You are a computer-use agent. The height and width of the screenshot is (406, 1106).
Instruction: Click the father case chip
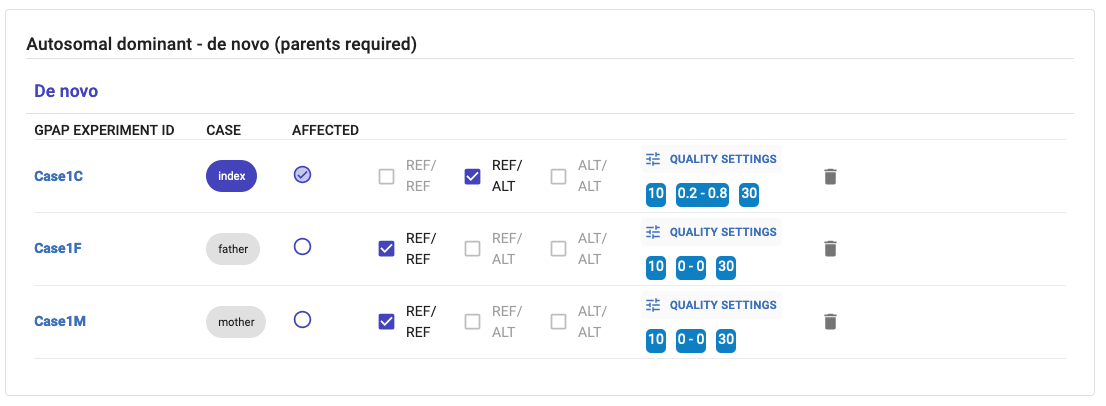tap(233, 249)
